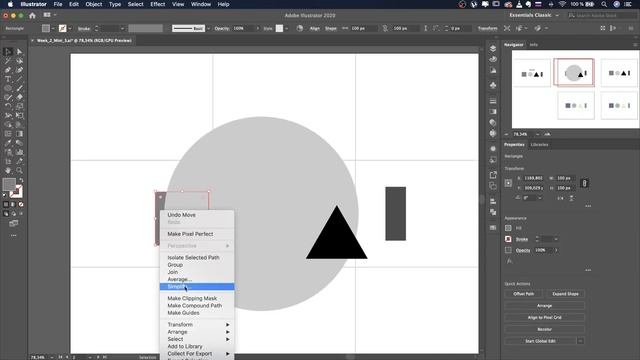
Task: Click the large Fill color swatch in toolbar
Action: (9, 184)
